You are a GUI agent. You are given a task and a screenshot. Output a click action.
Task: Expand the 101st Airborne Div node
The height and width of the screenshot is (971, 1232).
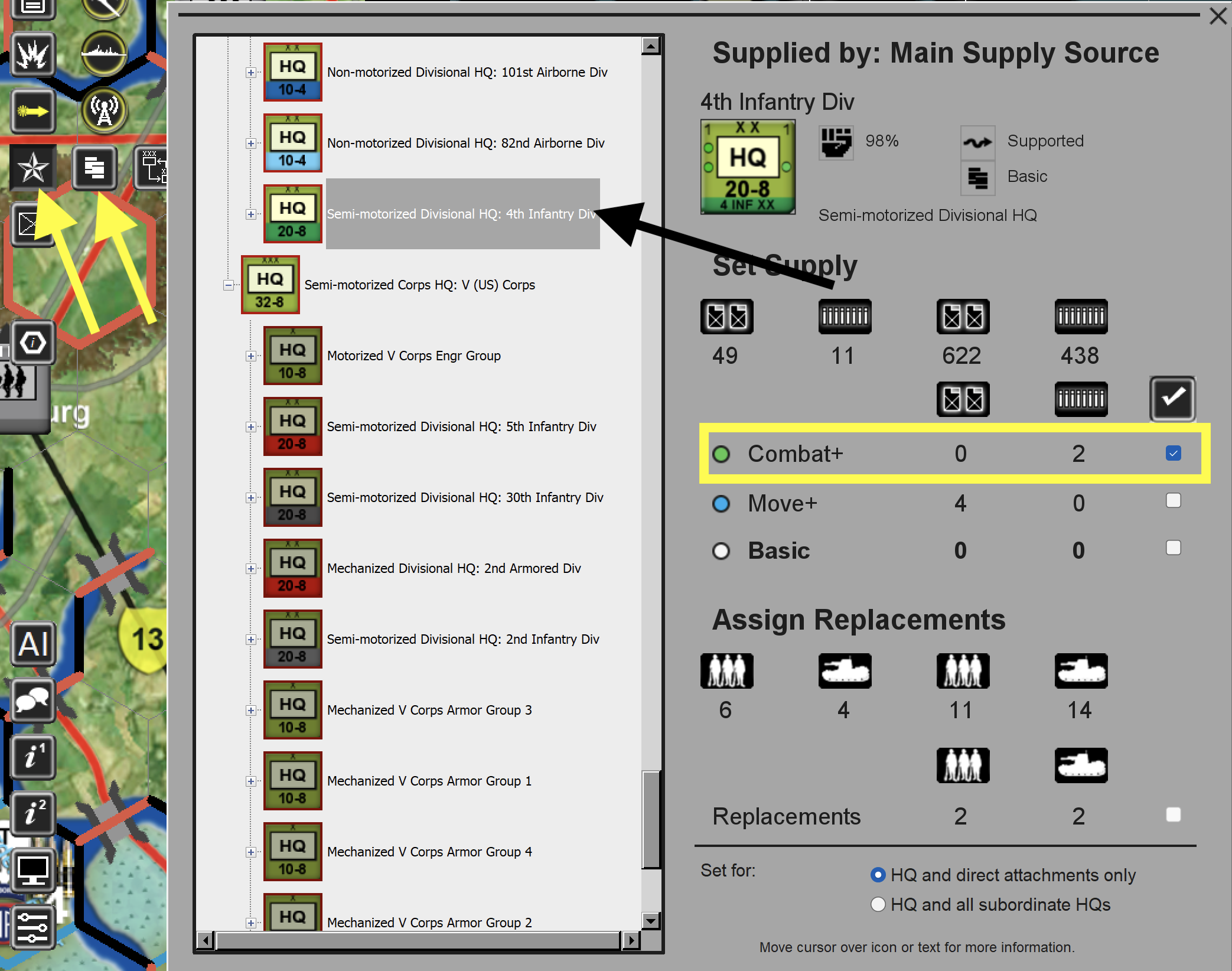[251, 73]
